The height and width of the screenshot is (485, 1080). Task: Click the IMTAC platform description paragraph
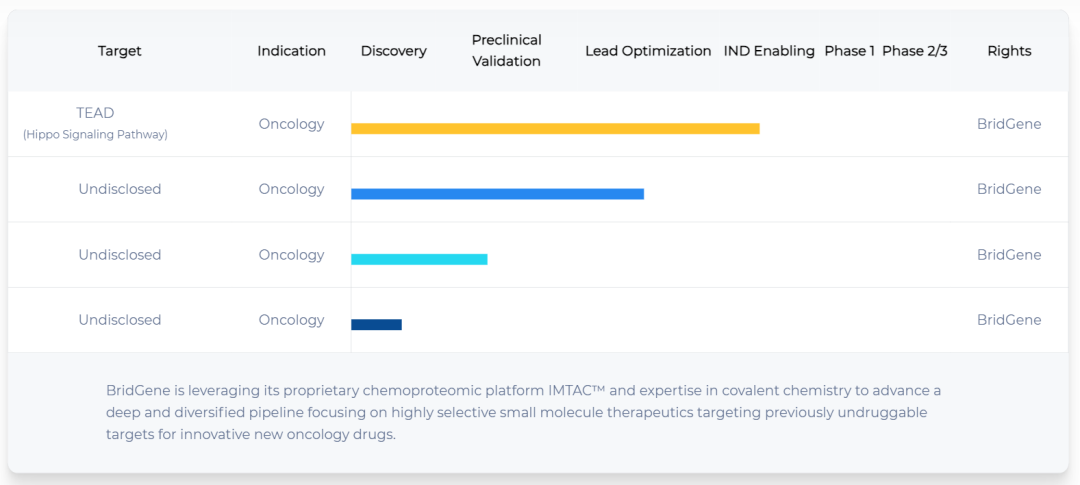tap(523, 413)
